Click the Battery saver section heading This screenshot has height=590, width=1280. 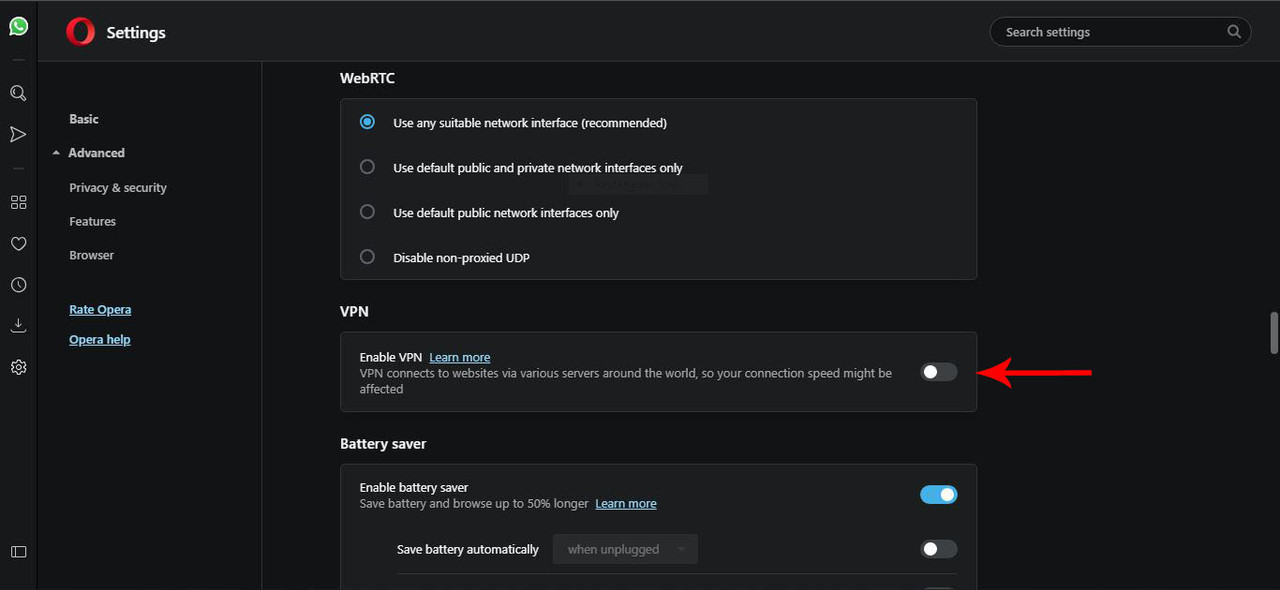pos(383,443)
